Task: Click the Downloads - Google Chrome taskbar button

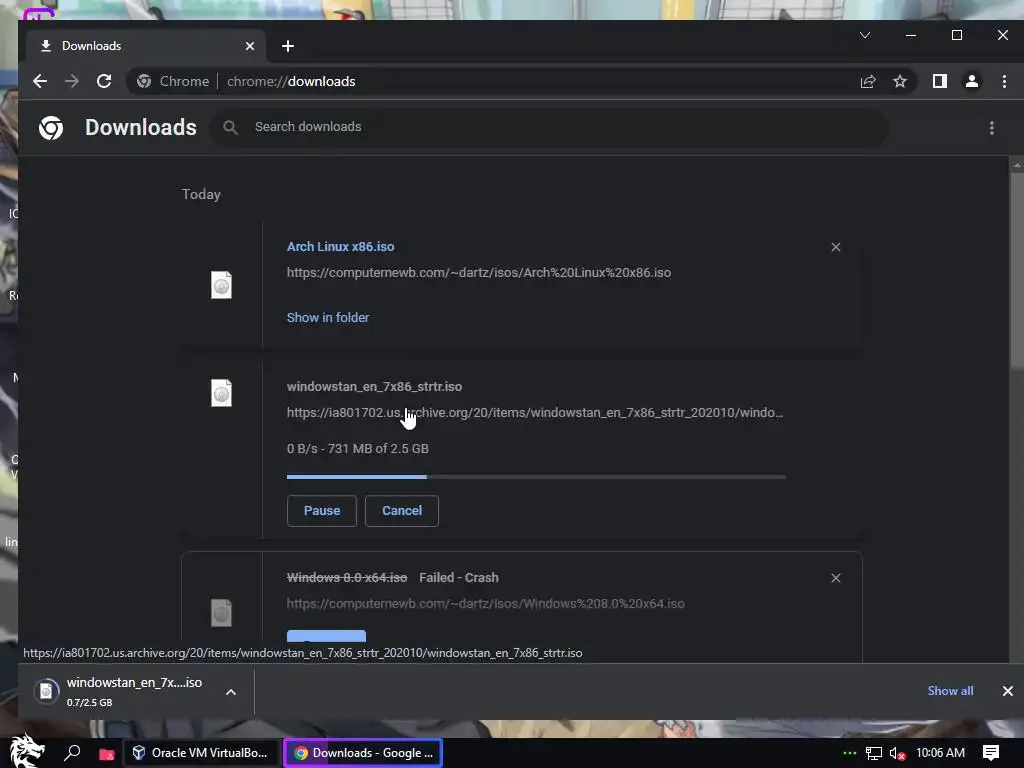Action: point(363,753)
